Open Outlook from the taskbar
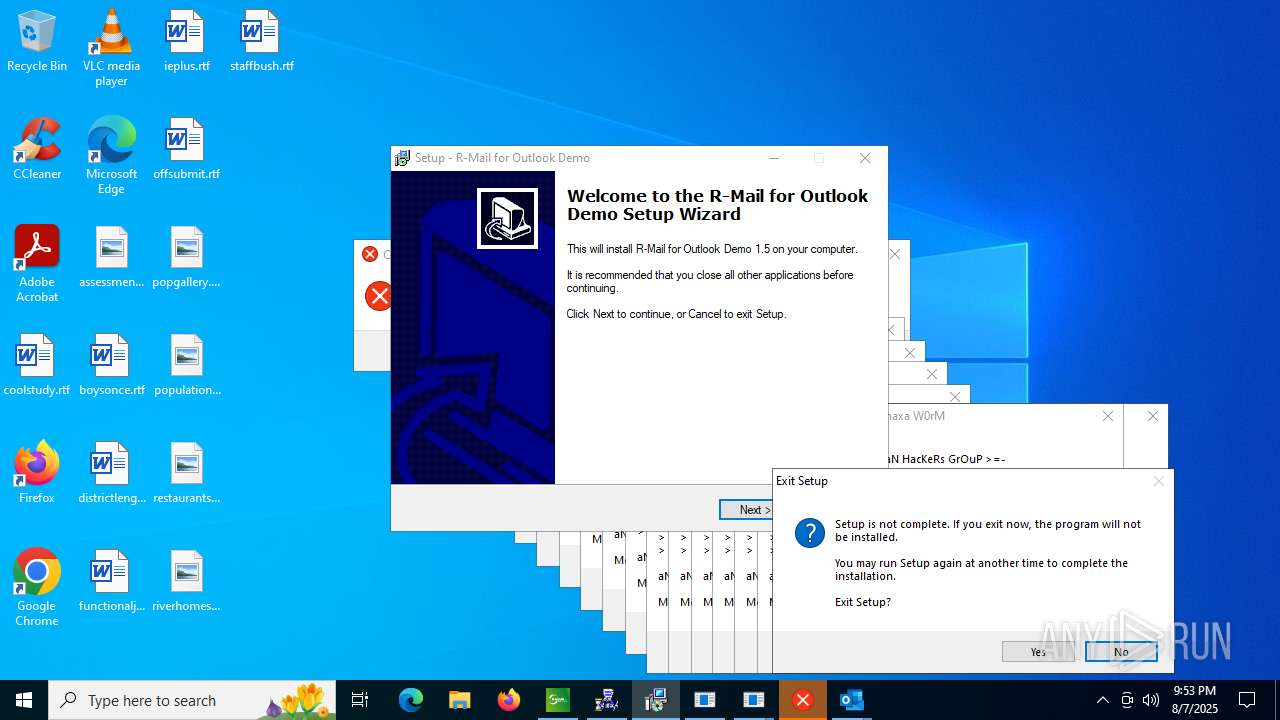This screenshot has width=1280, height=720. [851, 700]
